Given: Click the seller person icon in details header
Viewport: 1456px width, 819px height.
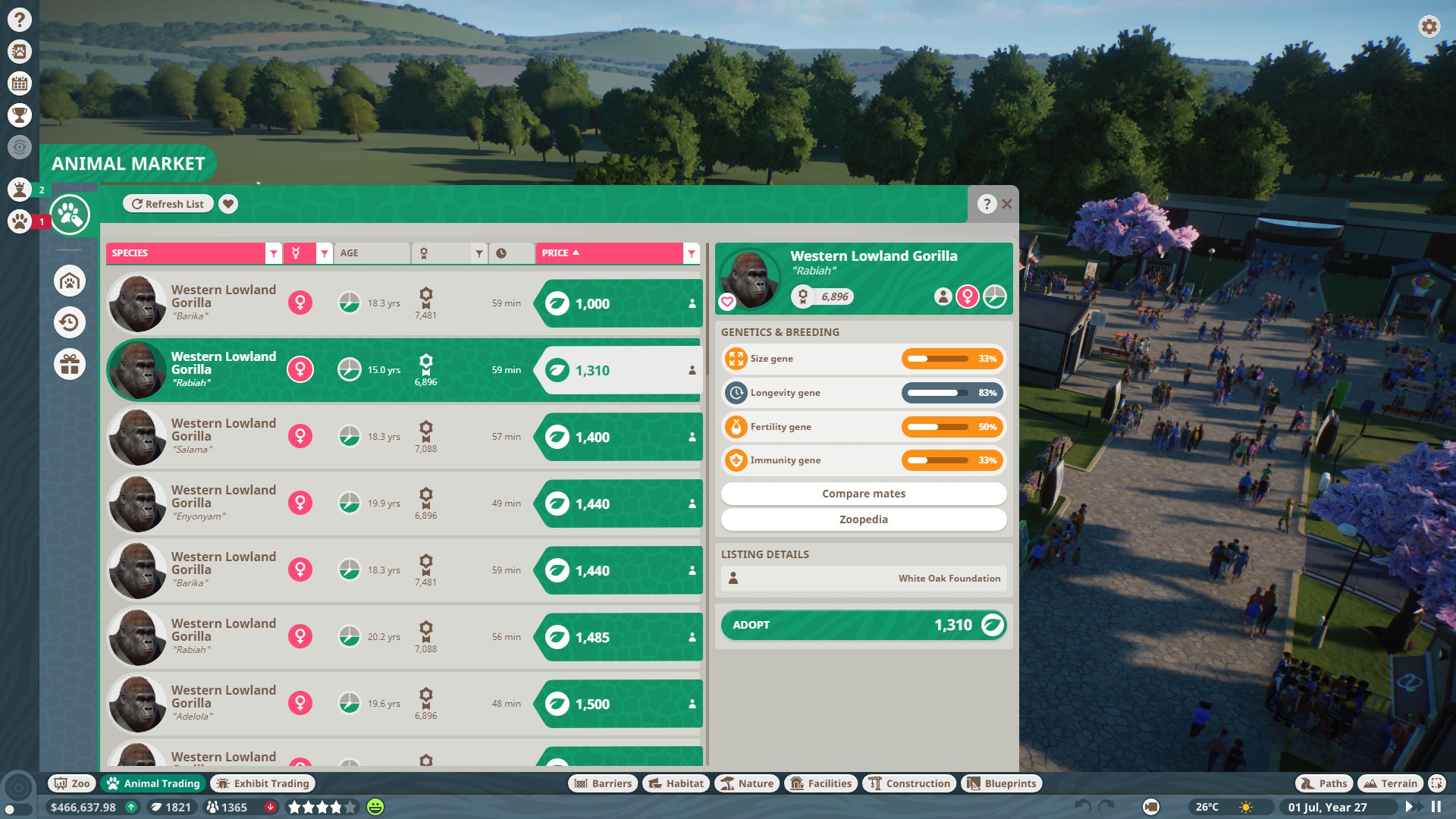Looking at the screenshot, I should (943, 297).
